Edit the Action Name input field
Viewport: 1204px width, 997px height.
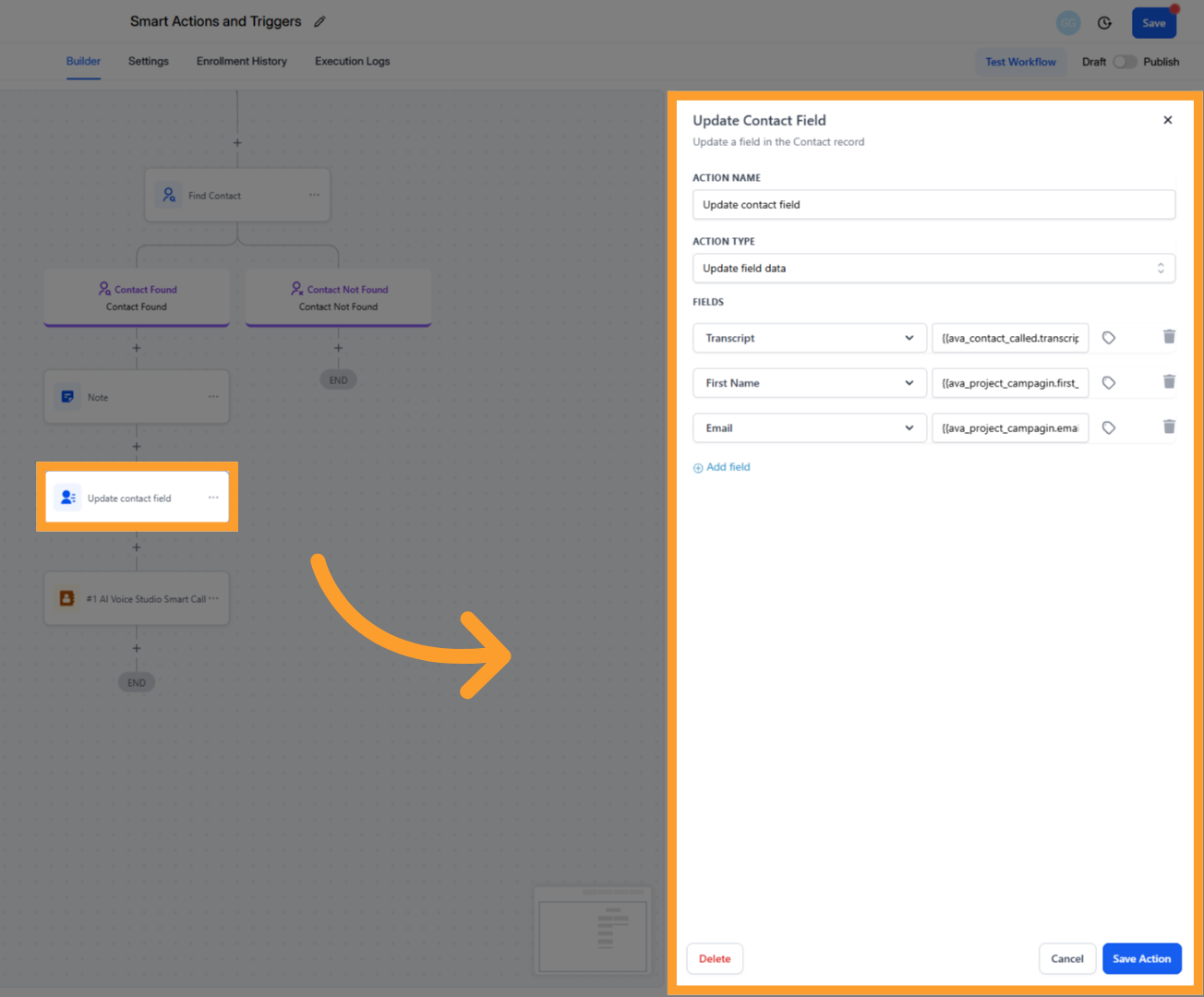click(x=933, y=205)
